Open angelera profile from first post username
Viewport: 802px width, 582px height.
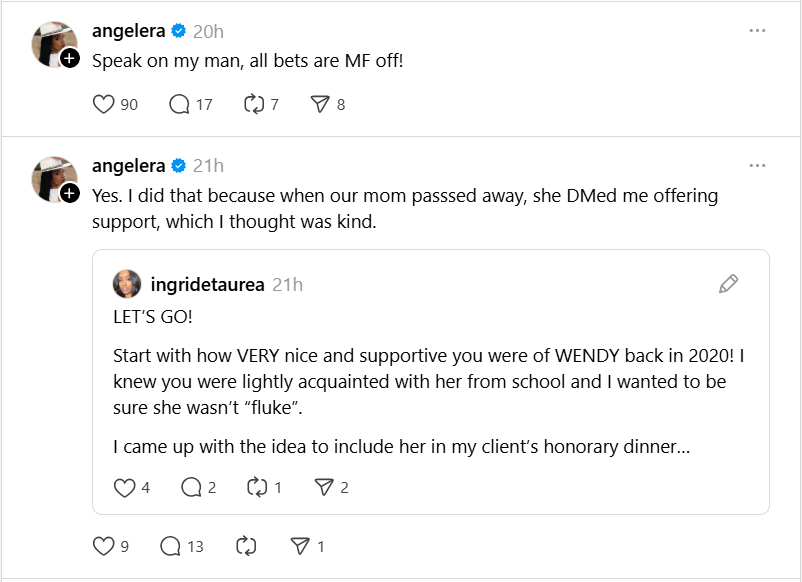(x=128, y=31)
